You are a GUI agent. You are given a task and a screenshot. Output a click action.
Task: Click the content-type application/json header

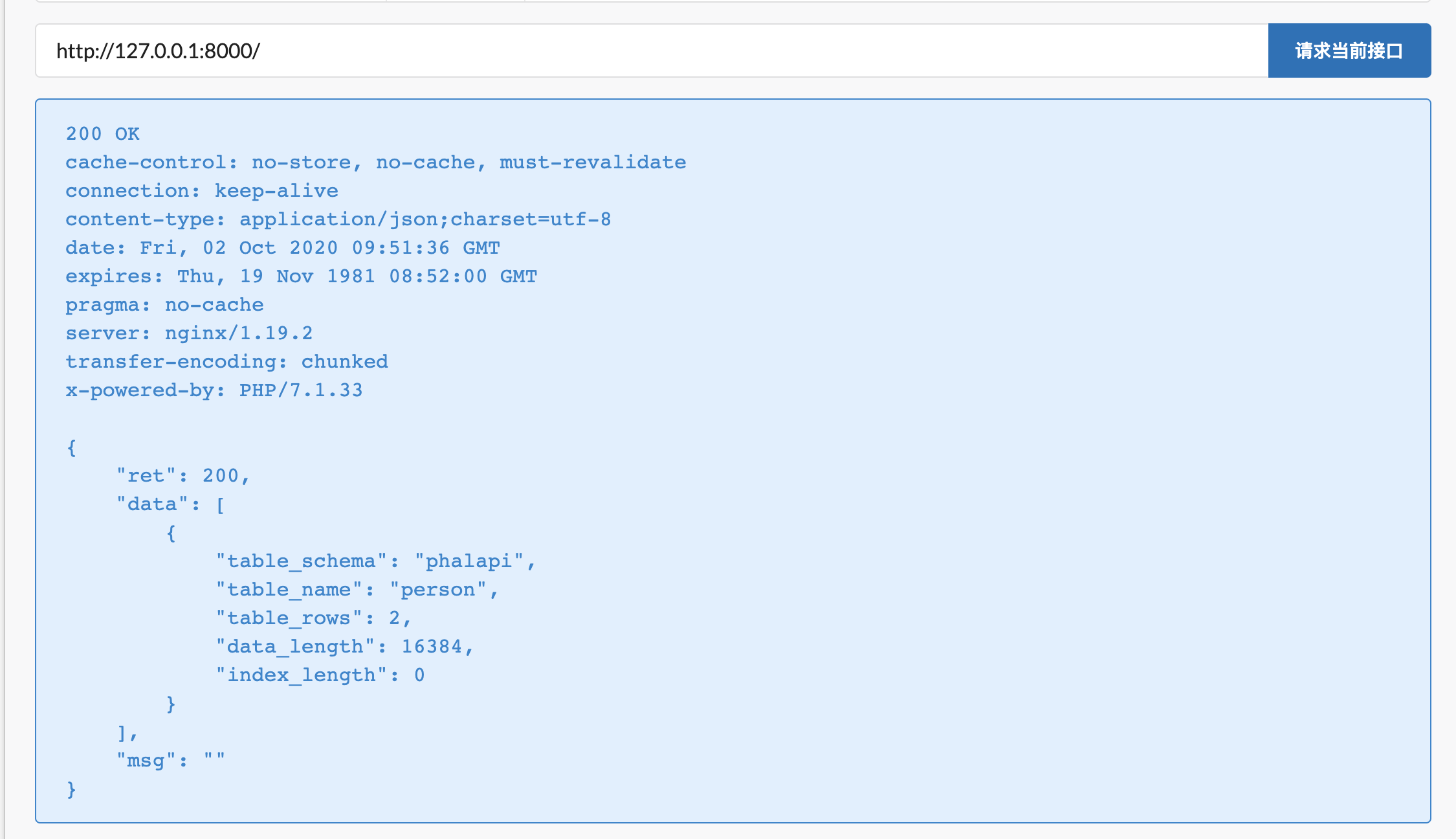pos(338,219)
